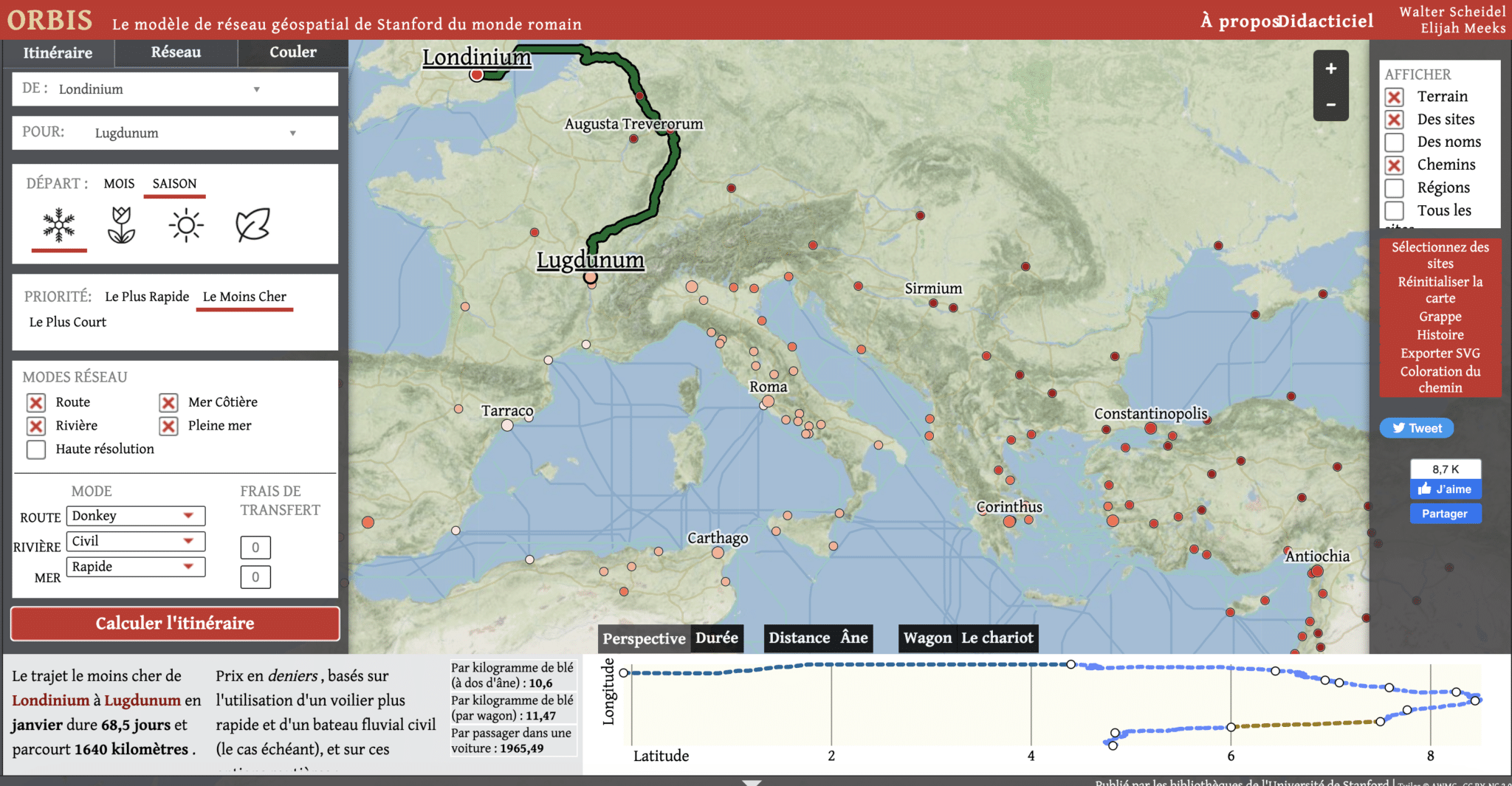Select the spring tulip season icon
Screen dimensions: 1512x786
pyautogui.click(x=121, y=225)
